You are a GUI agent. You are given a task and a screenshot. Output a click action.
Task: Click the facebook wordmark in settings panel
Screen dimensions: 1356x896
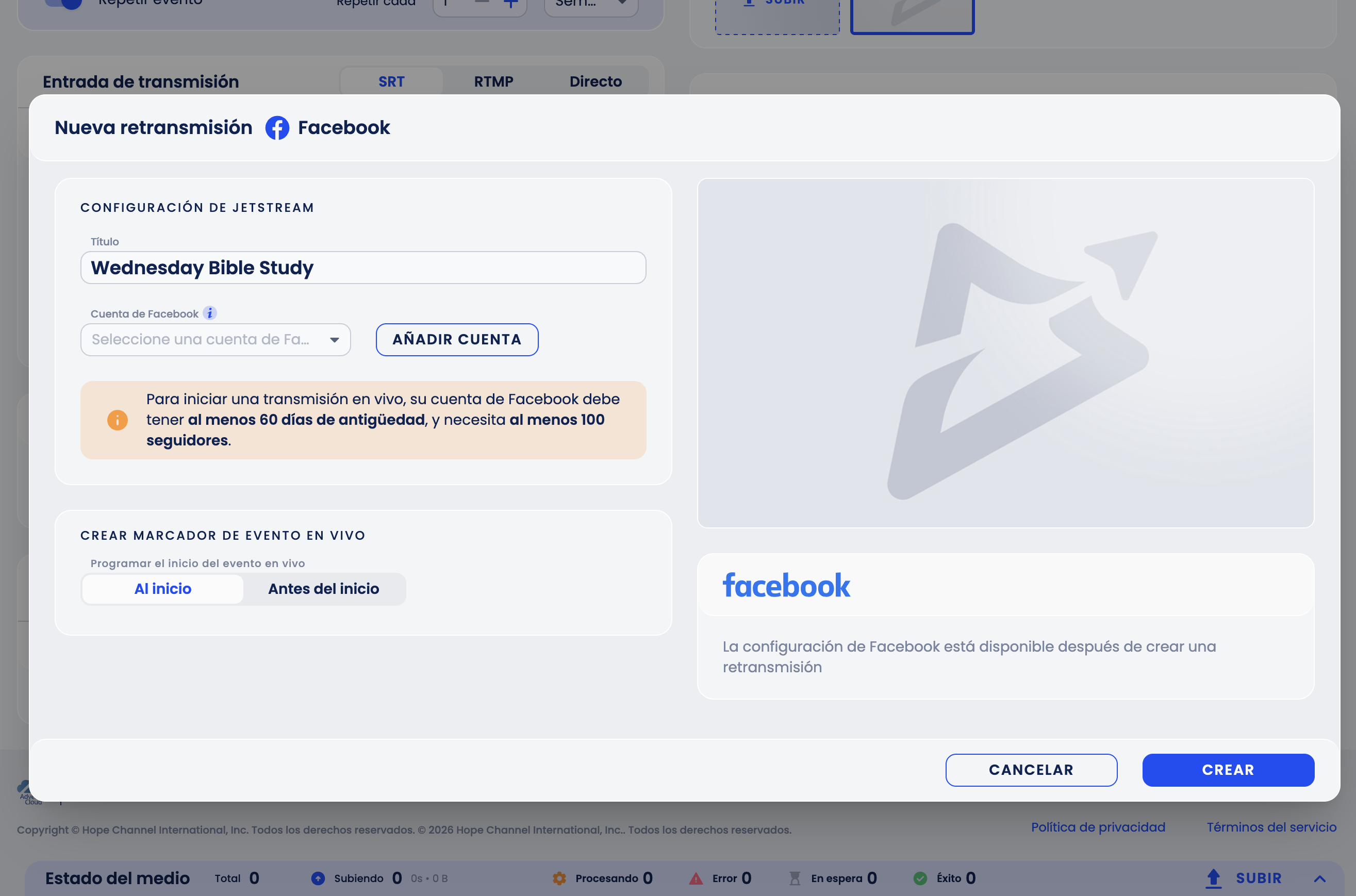786,586
